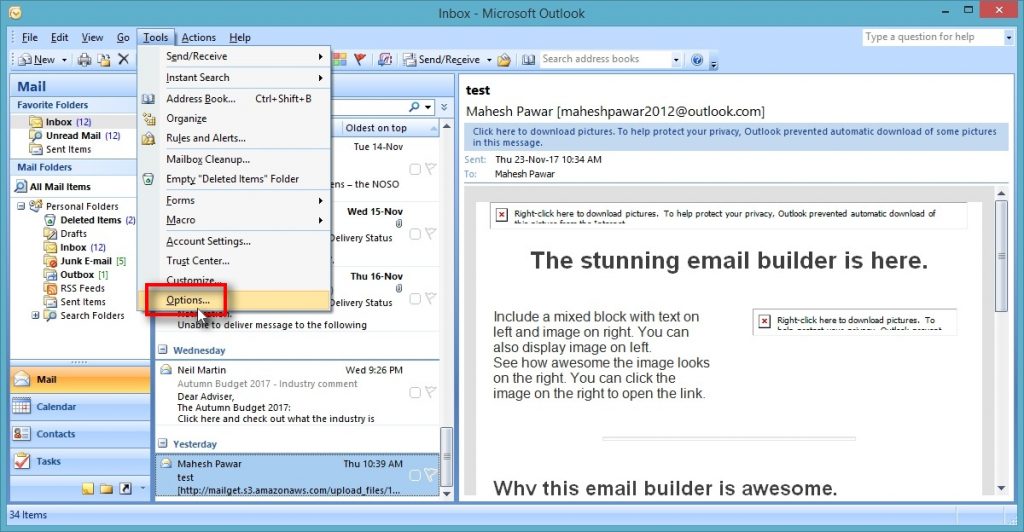This screenshot has height=532, width=1024.
Task: Click the Categorize colored squares icon
Action: click(x=340, y=59)
